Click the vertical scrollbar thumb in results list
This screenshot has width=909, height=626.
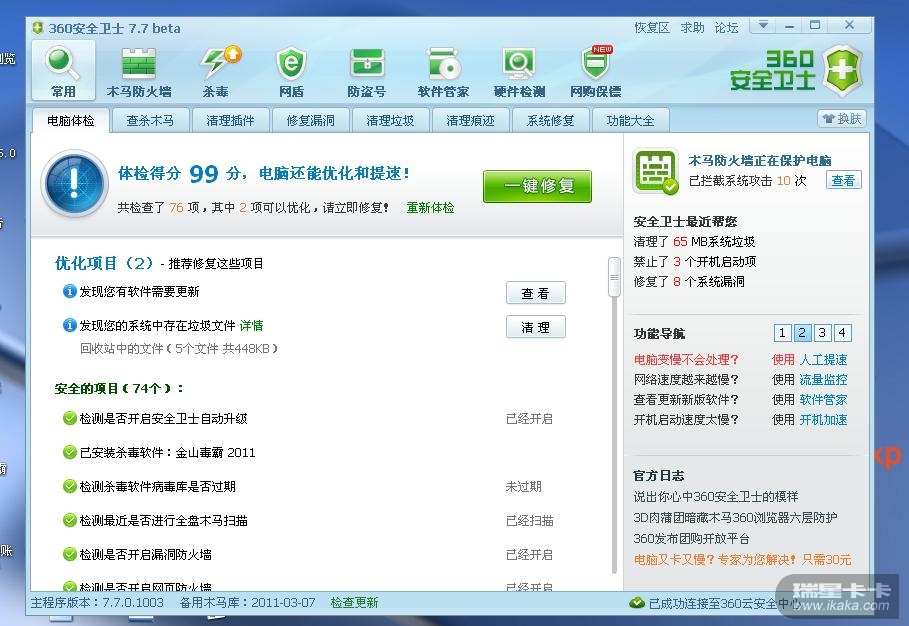614,277
